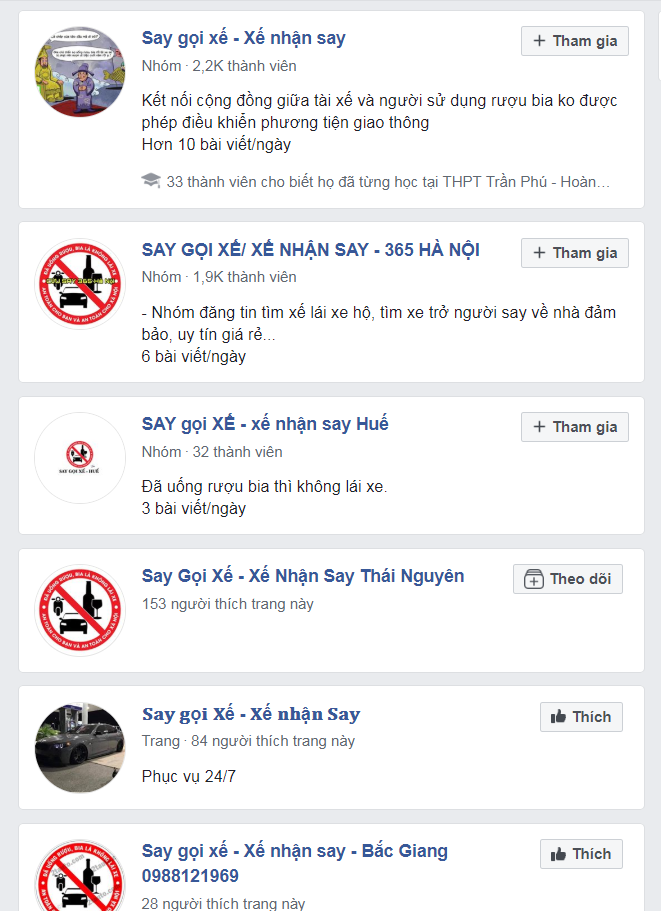This screenshot has height=911, width=661.
Task: Click the thumbs-up icon on the 24/7 page
Action: tap(558, 716)
